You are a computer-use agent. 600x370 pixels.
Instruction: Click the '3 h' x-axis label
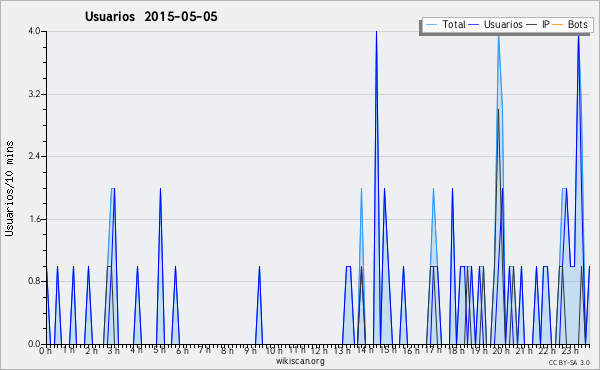[114, 350]
